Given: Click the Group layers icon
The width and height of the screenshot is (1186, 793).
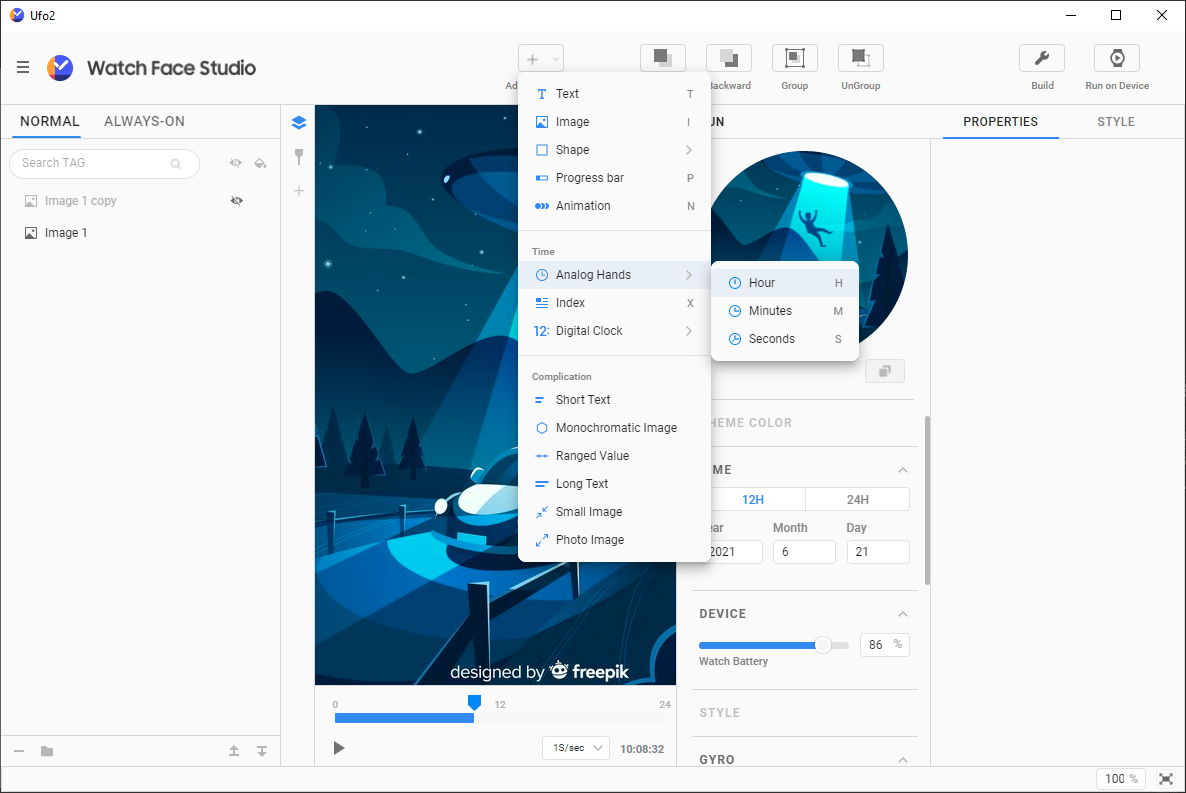Looking at the screenshot, I should point(794,59).
